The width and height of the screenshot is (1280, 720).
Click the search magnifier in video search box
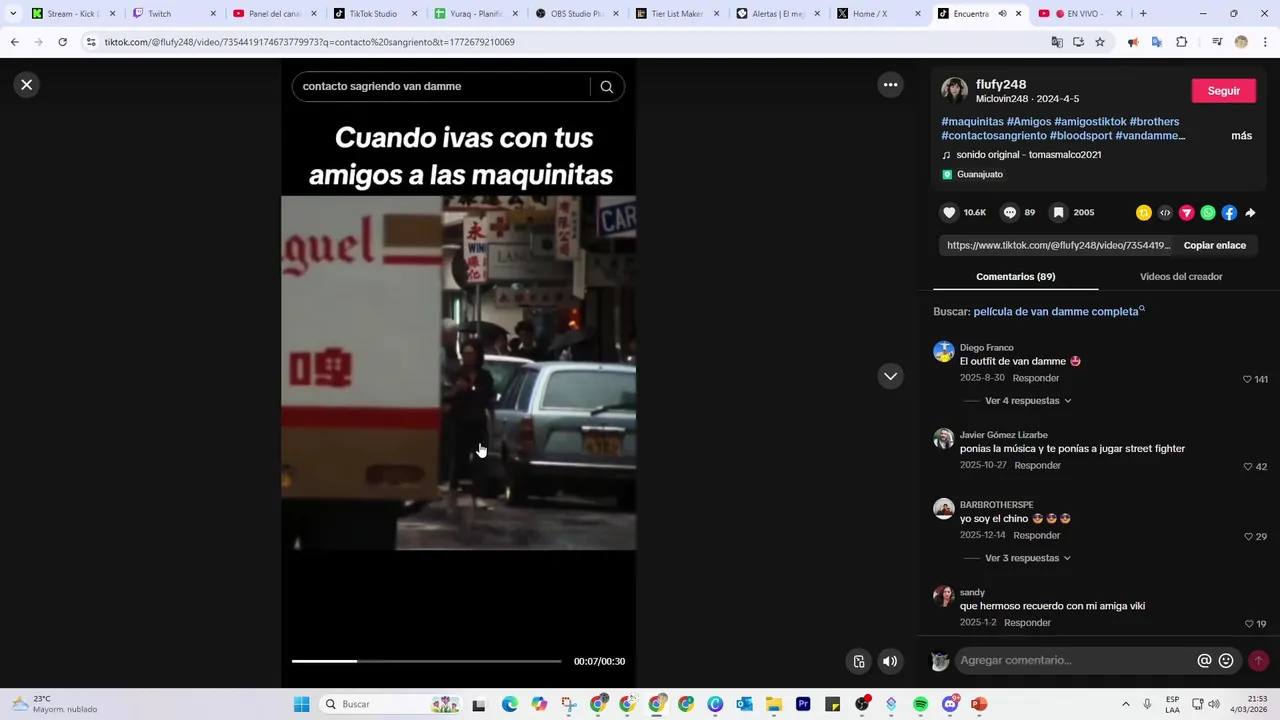606,87
